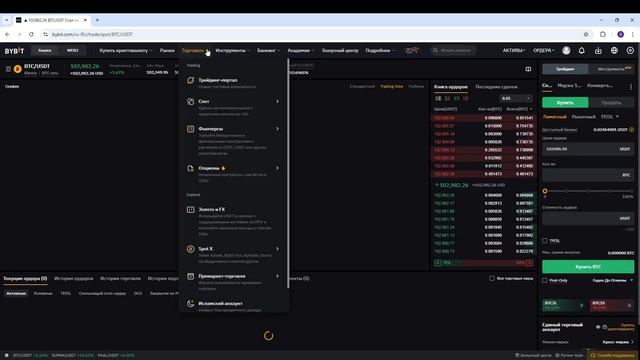Expand the Спот submenu arrow
640x360 pixels.
click(278, 101)
